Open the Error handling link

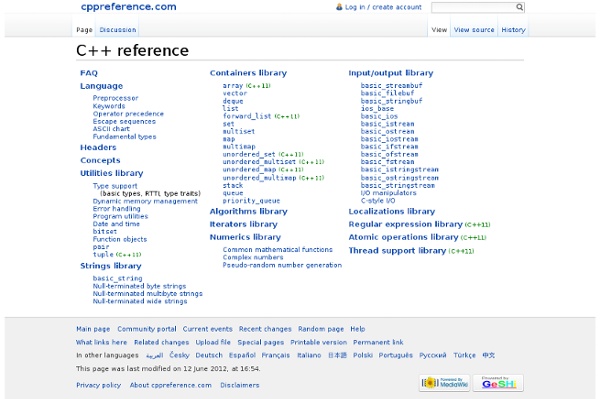click(x=116, y=208)
